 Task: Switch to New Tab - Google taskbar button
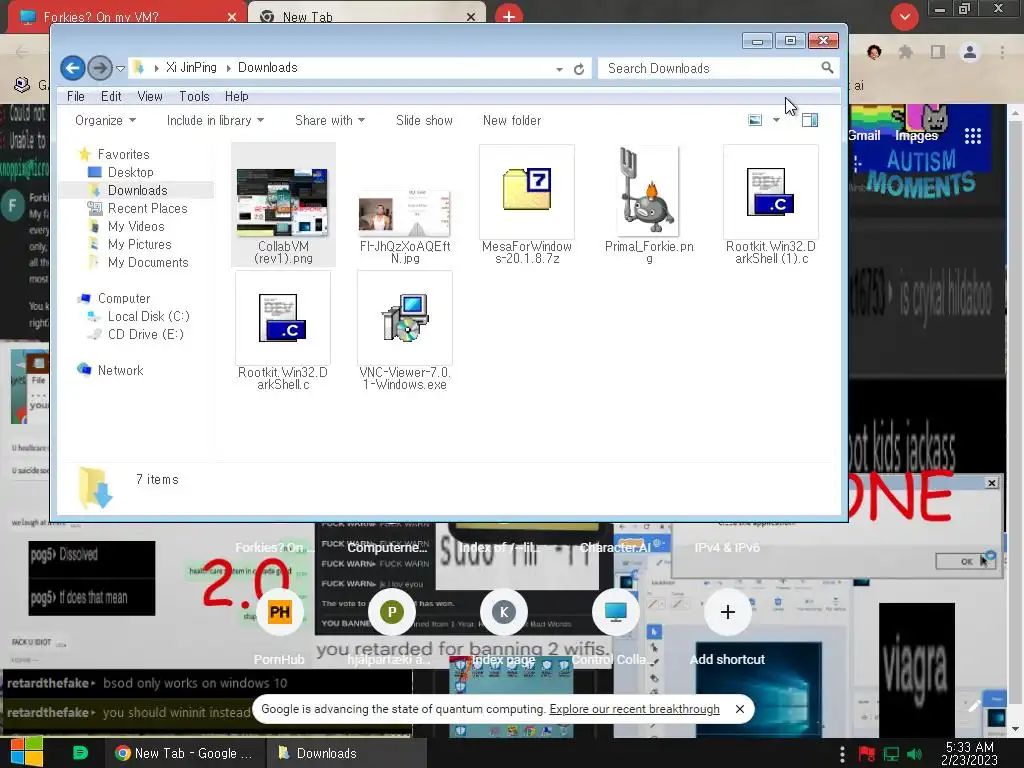click(x=185, y=753)
